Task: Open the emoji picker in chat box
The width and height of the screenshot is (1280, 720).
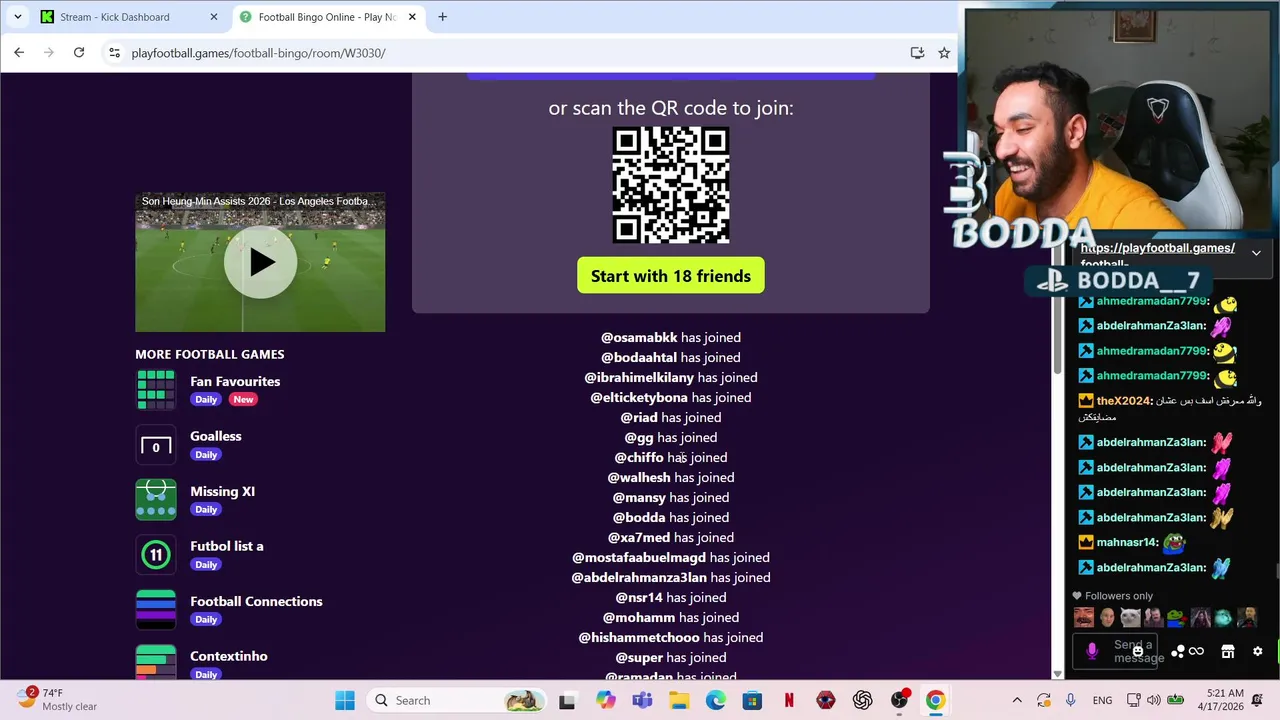Action: (x=1138, y=651)
